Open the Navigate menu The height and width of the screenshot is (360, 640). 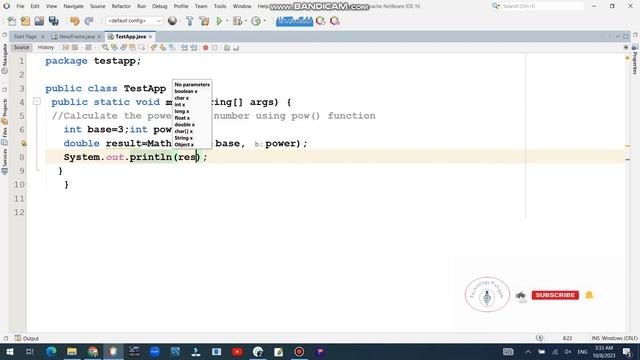[73, 6]
